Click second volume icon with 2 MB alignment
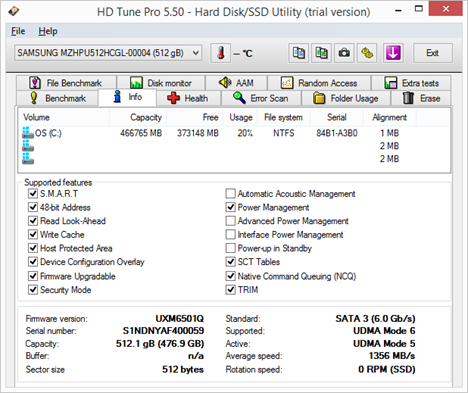This screenshot has width=468, height=393. (28, 146)
